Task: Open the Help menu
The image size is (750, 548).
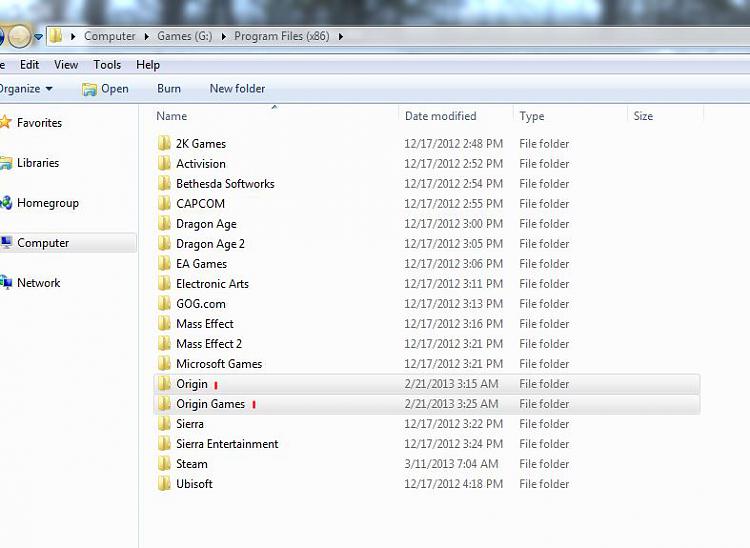Action: (x=148, y=65)
